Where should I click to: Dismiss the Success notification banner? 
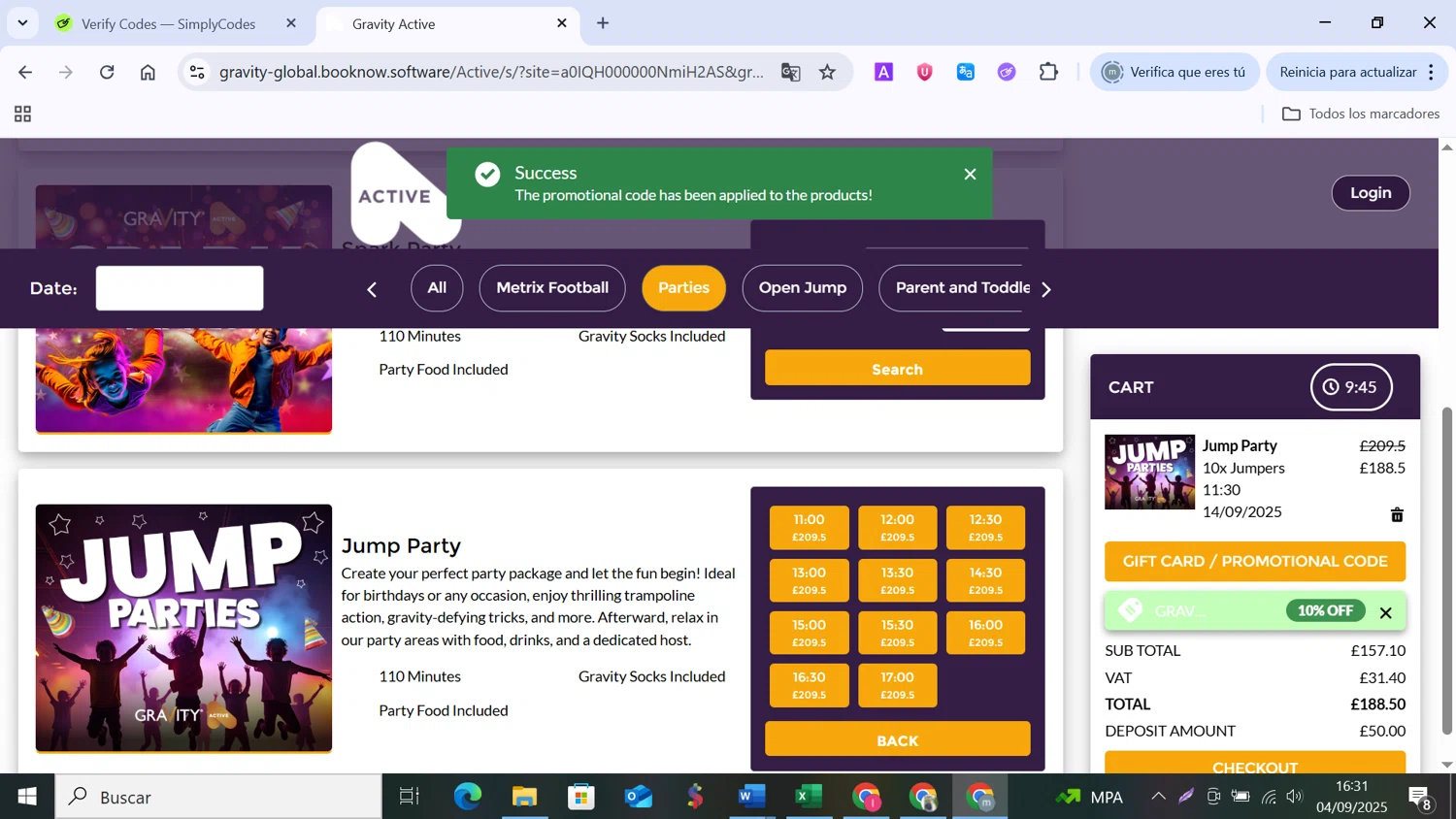[970, 175]
